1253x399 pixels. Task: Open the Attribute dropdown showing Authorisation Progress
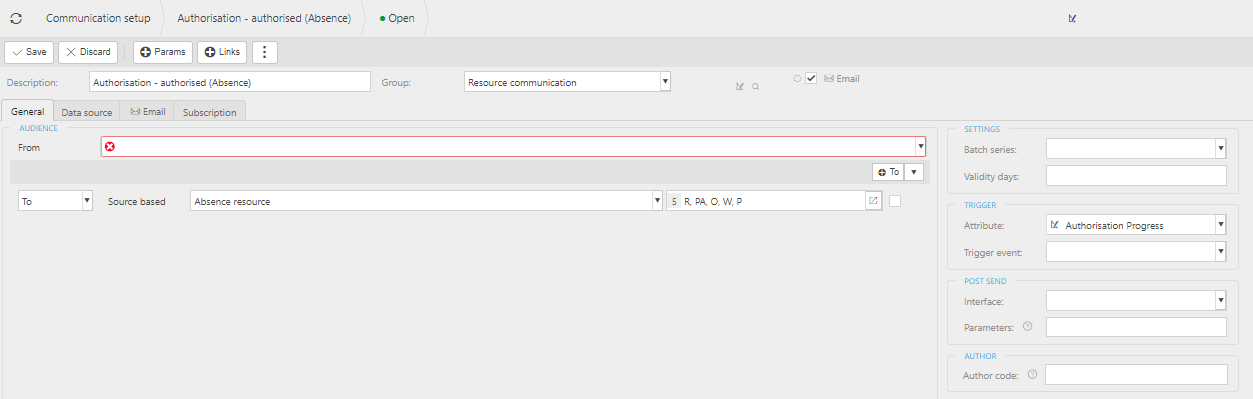(x=1221, y=225)
